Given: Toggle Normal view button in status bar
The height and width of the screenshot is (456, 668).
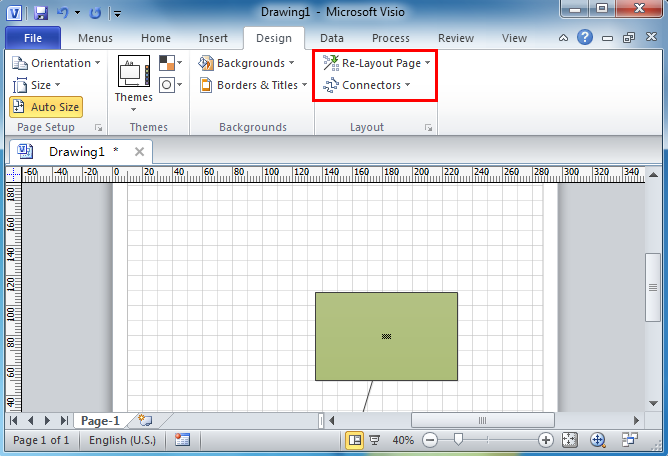Looking at the screenshot, I should click(x=354, y=440).
